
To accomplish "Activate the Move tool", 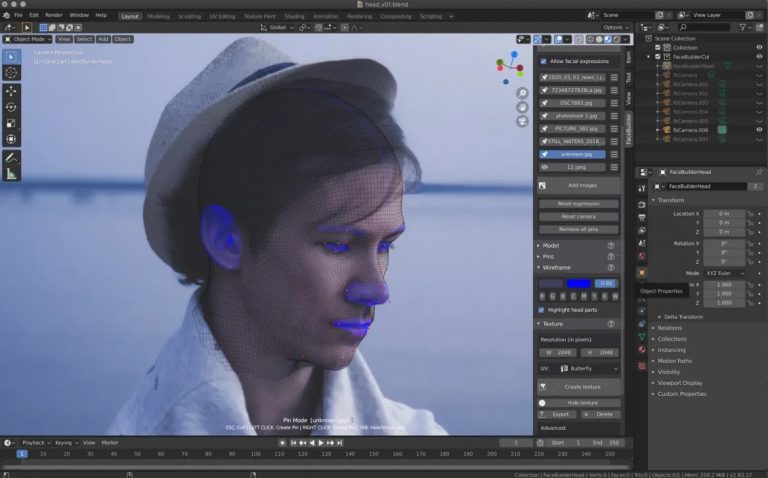I will [11, 91].
